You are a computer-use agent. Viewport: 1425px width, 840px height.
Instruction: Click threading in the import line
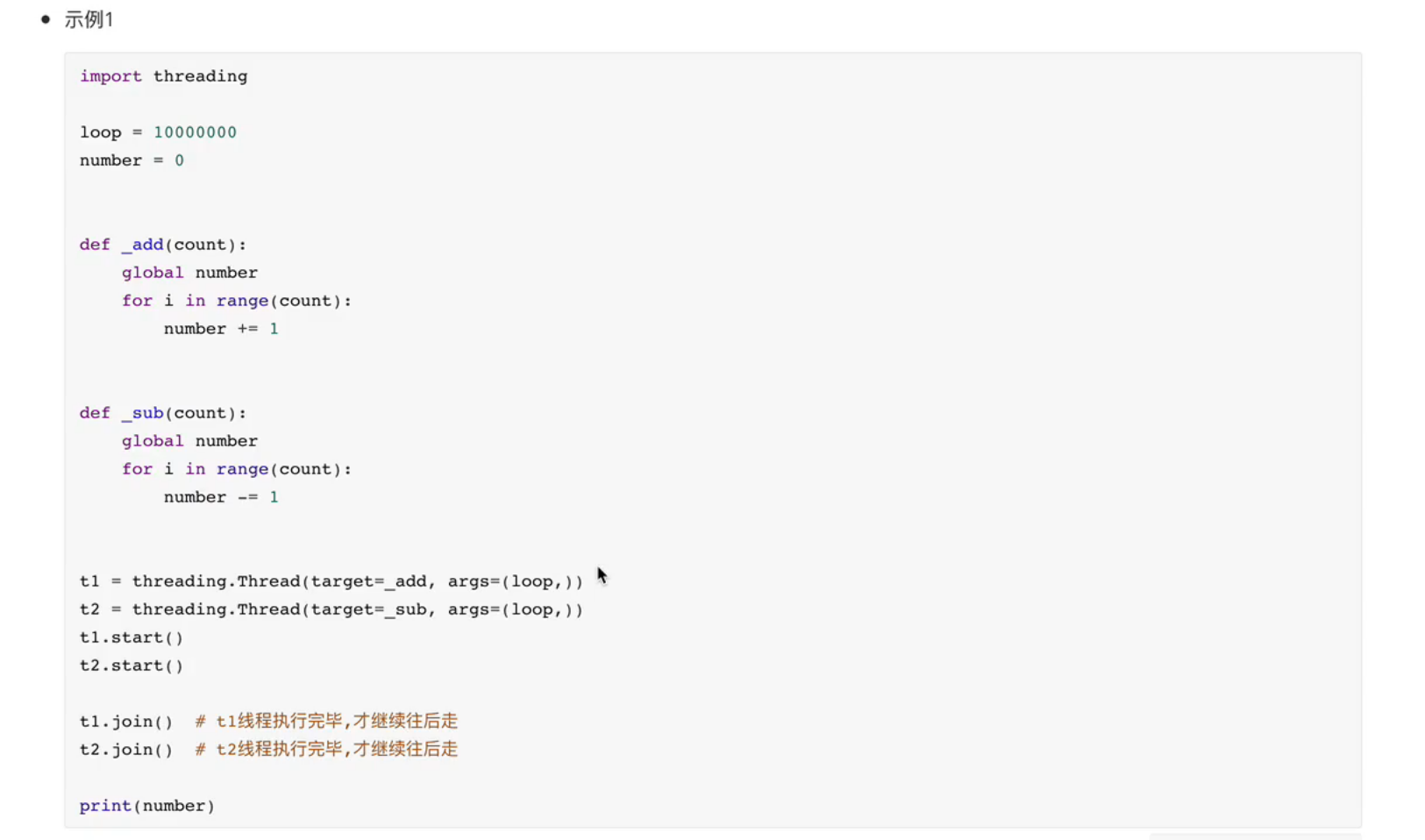point(200,76)
